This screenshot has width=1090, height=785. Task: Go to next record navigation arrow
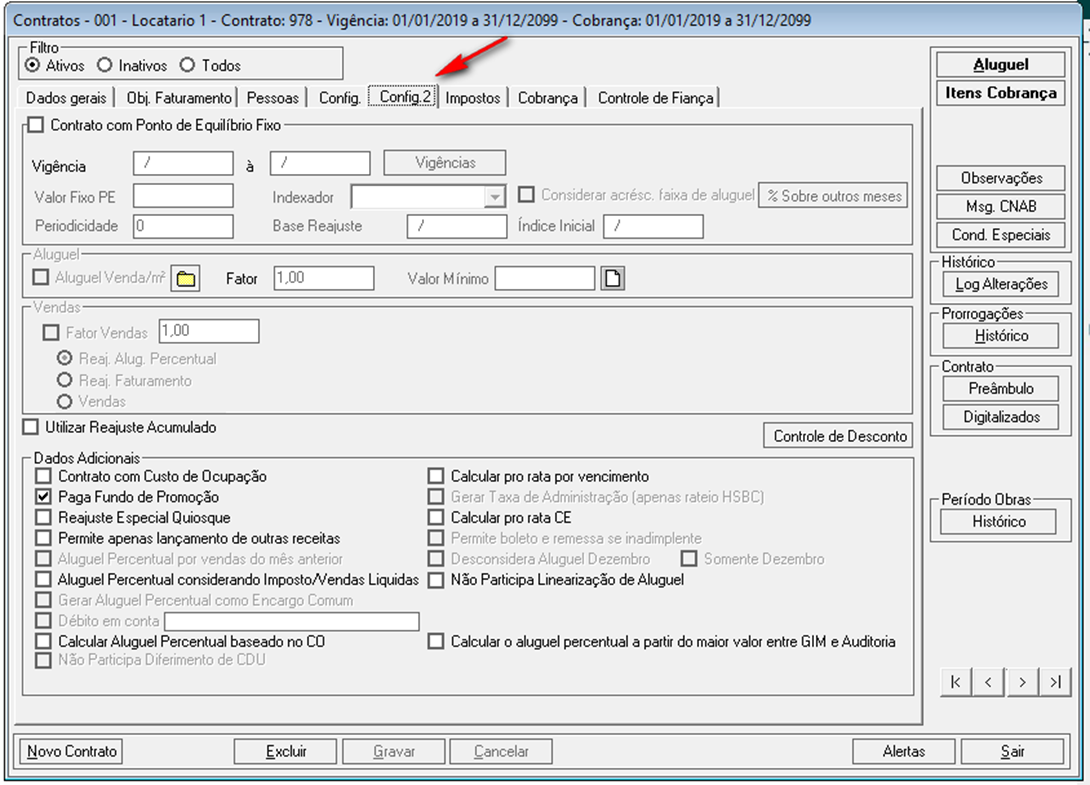click(x=1022, y=682)
